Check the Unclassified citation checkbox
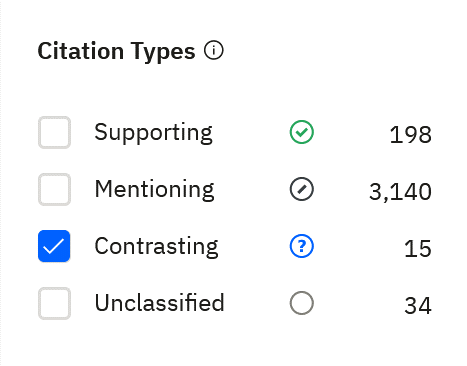Screen dimensions: 467x366 [x=54, y=303]
